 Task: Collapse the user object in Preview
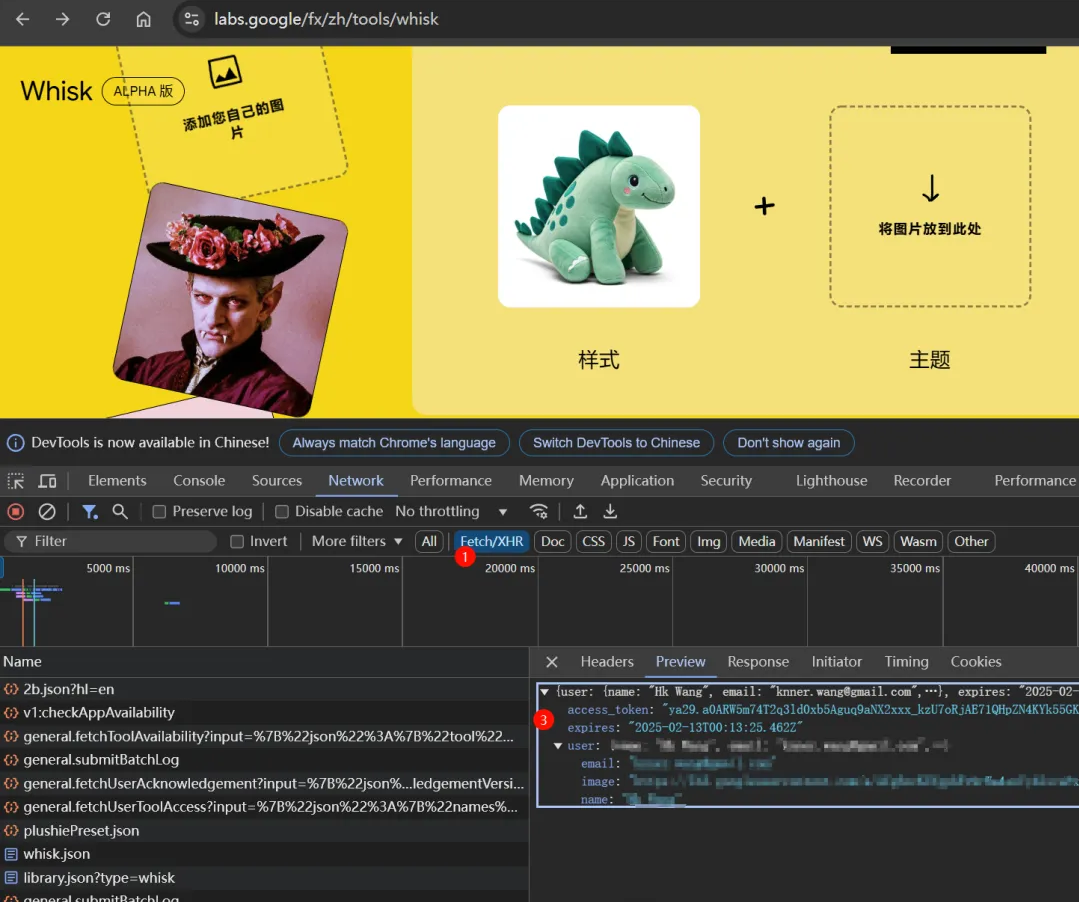point(558,744)
